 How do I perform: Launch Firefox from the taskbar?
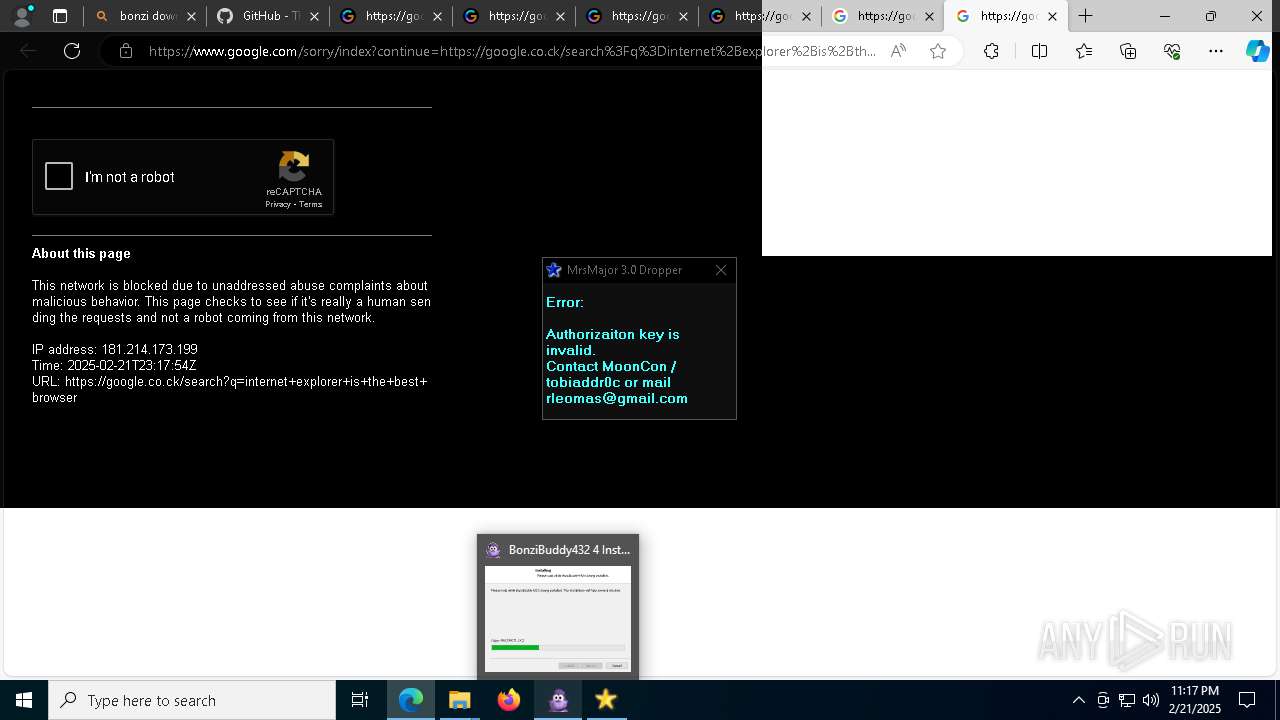click(509, 700)
